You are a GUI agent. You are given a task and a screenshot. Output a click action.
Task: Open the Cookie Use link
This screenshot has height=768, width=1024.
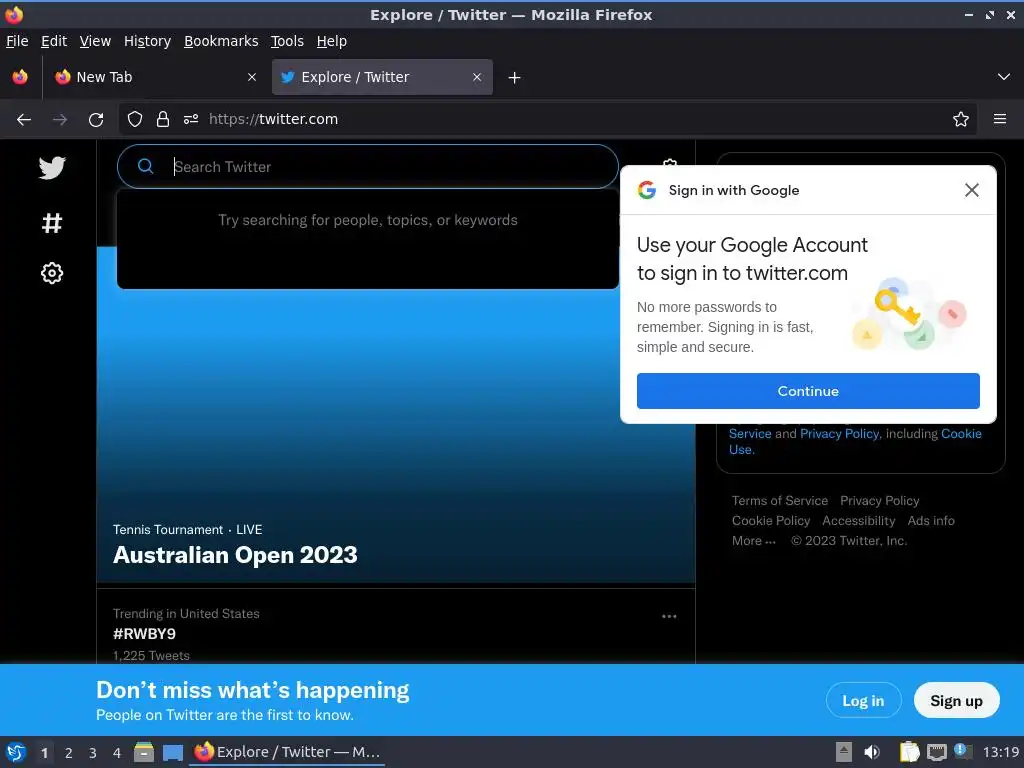click(x=961, y=434)
